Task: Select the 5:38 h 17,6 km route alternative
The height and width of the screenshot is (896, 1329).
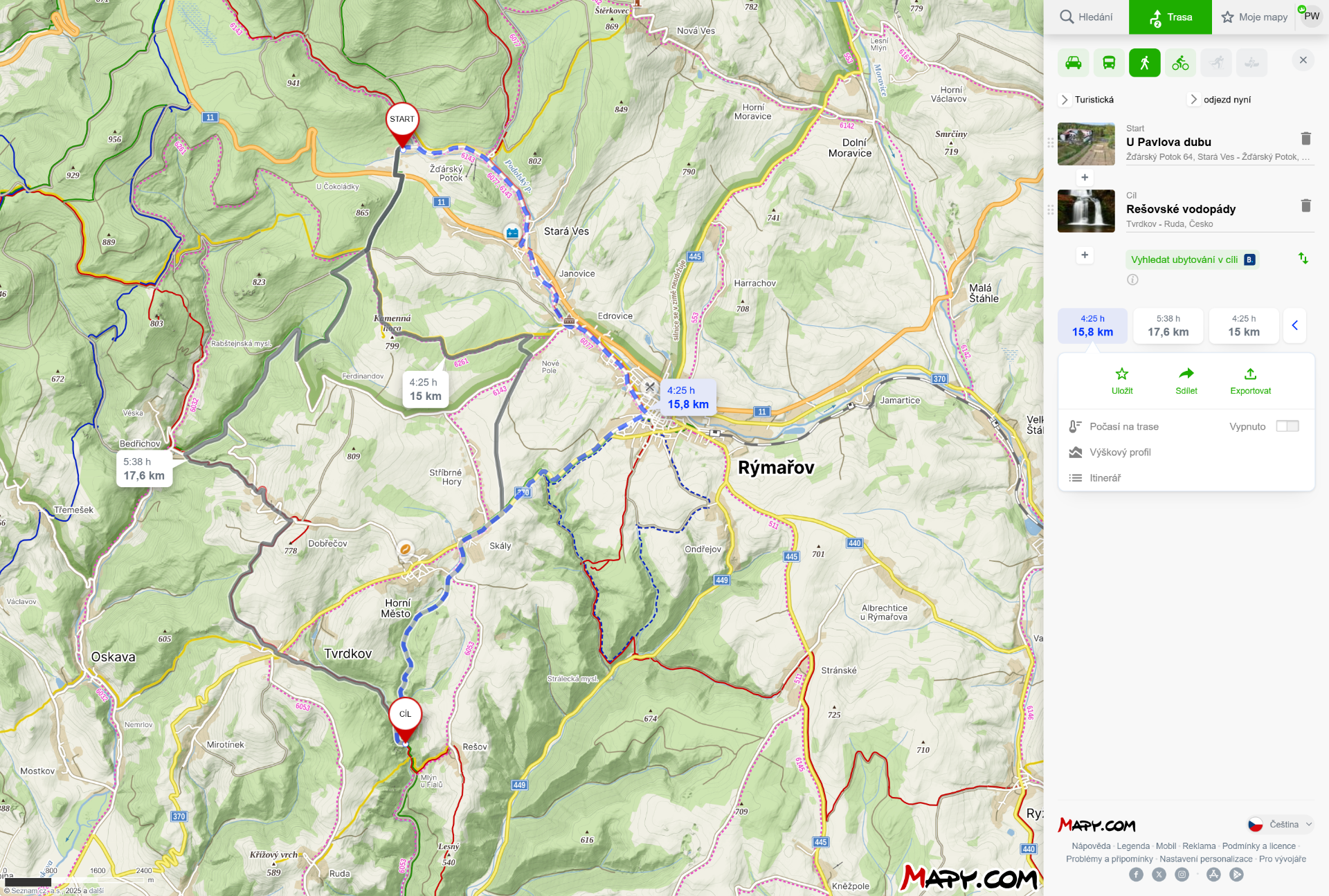Action: pyautogui.click(x=1168, y=326)
